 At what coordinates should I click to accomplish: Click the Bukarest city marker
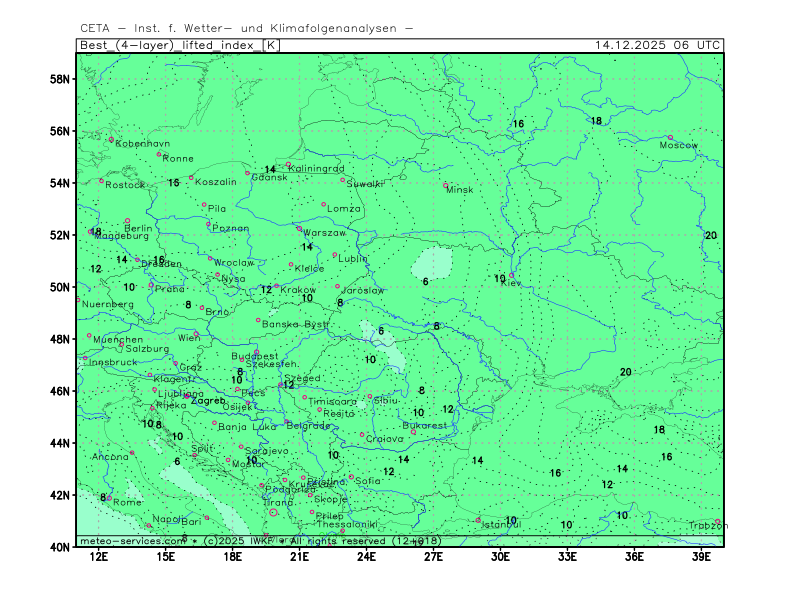[413, 432]
